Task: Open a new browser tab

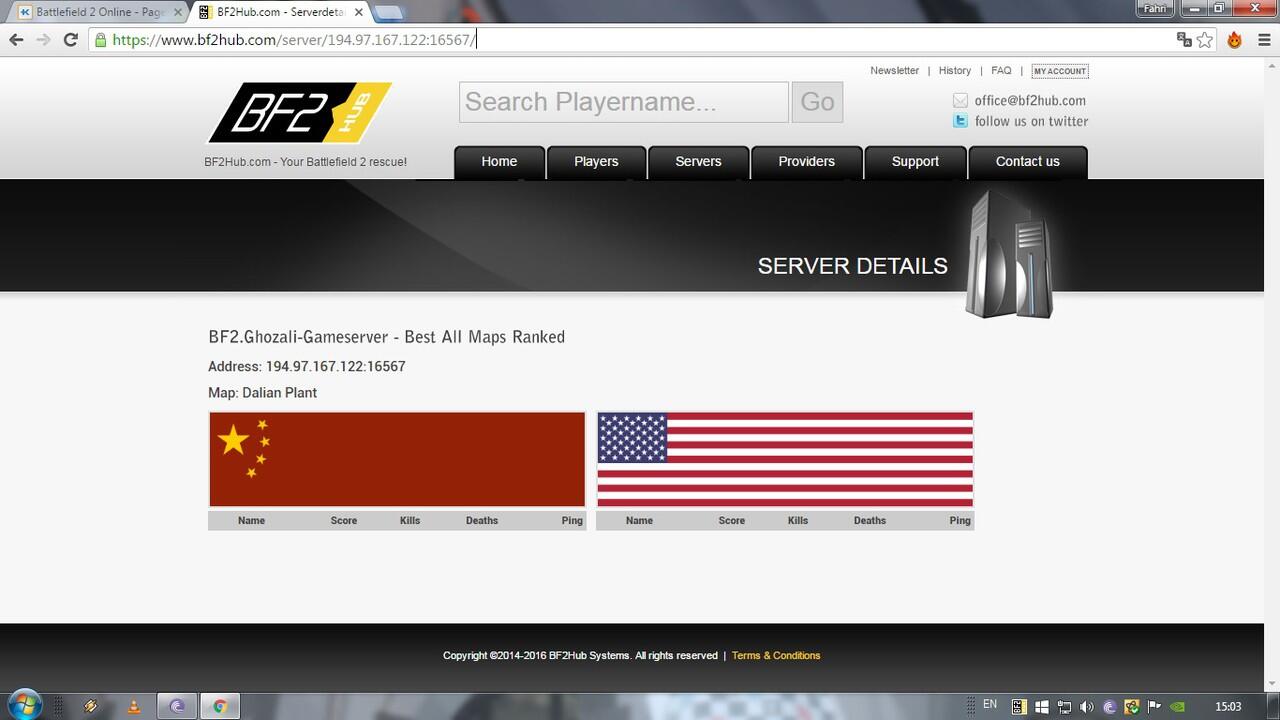Action: pos(388,13)
